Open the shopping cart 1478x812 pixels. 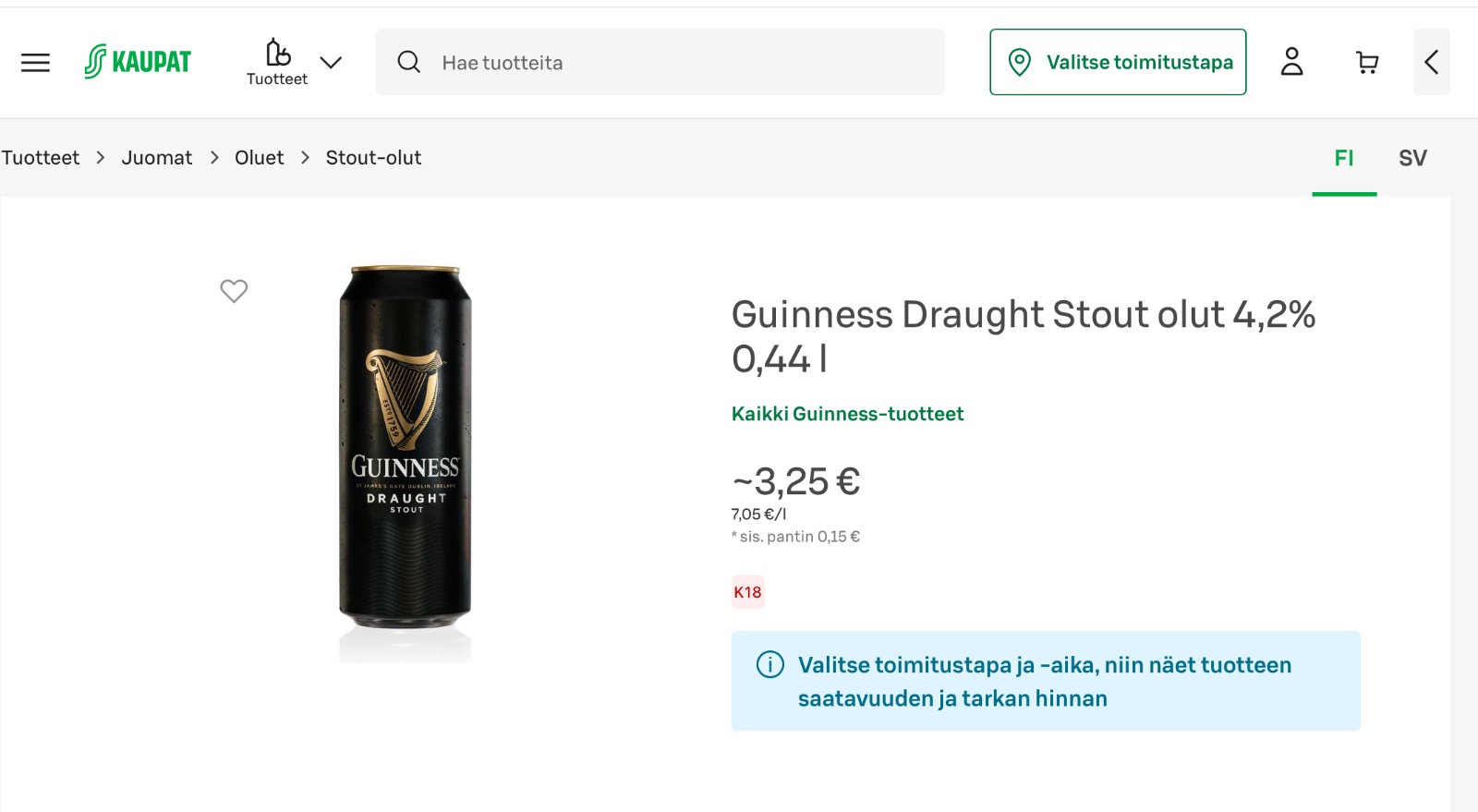click(x=1367, y=62)
